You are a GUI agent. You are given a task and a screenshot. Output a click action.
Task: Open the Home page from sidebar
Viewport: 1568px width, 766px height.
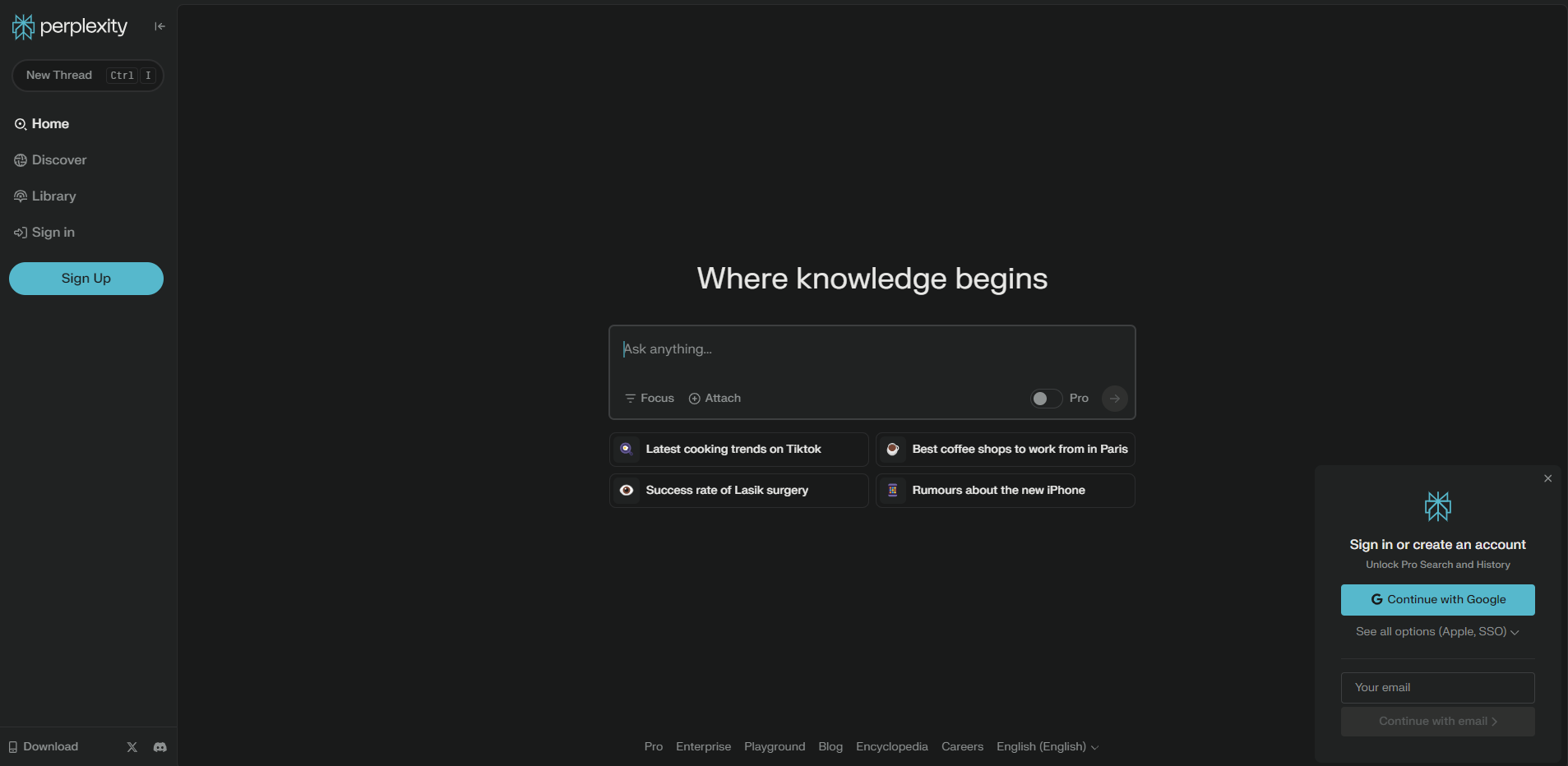point(49,123)
